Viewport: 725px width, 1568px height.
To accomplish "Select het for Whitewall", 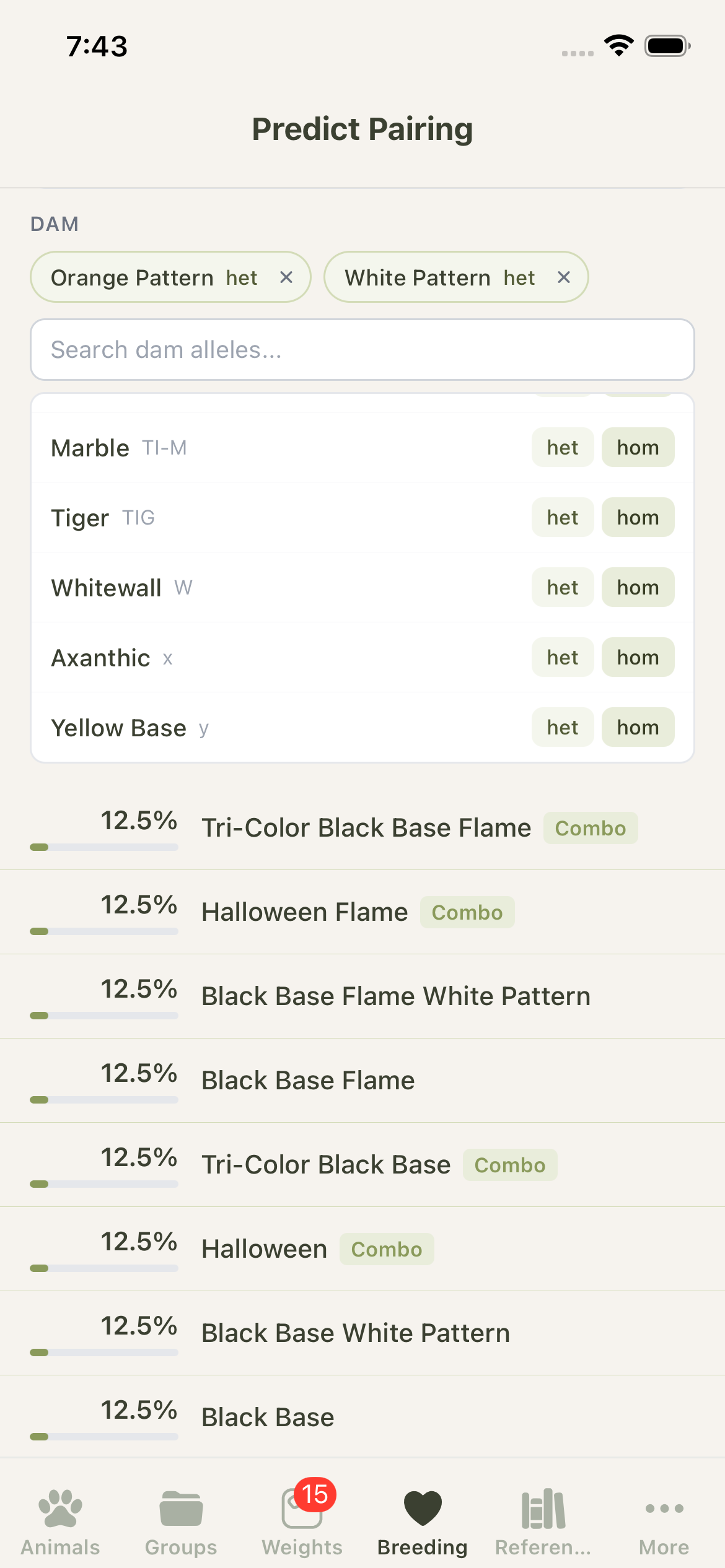I will 562,587.
